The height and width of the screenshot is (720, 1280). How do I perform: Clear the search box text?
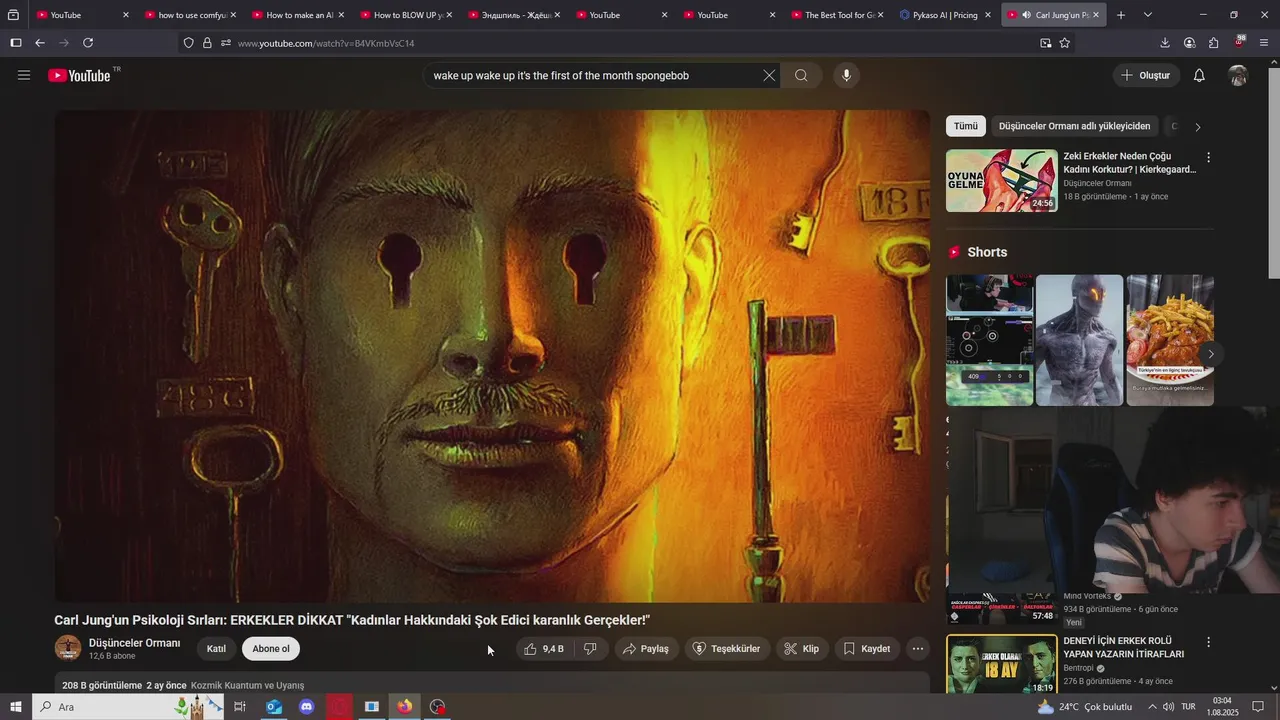point(769,75)
